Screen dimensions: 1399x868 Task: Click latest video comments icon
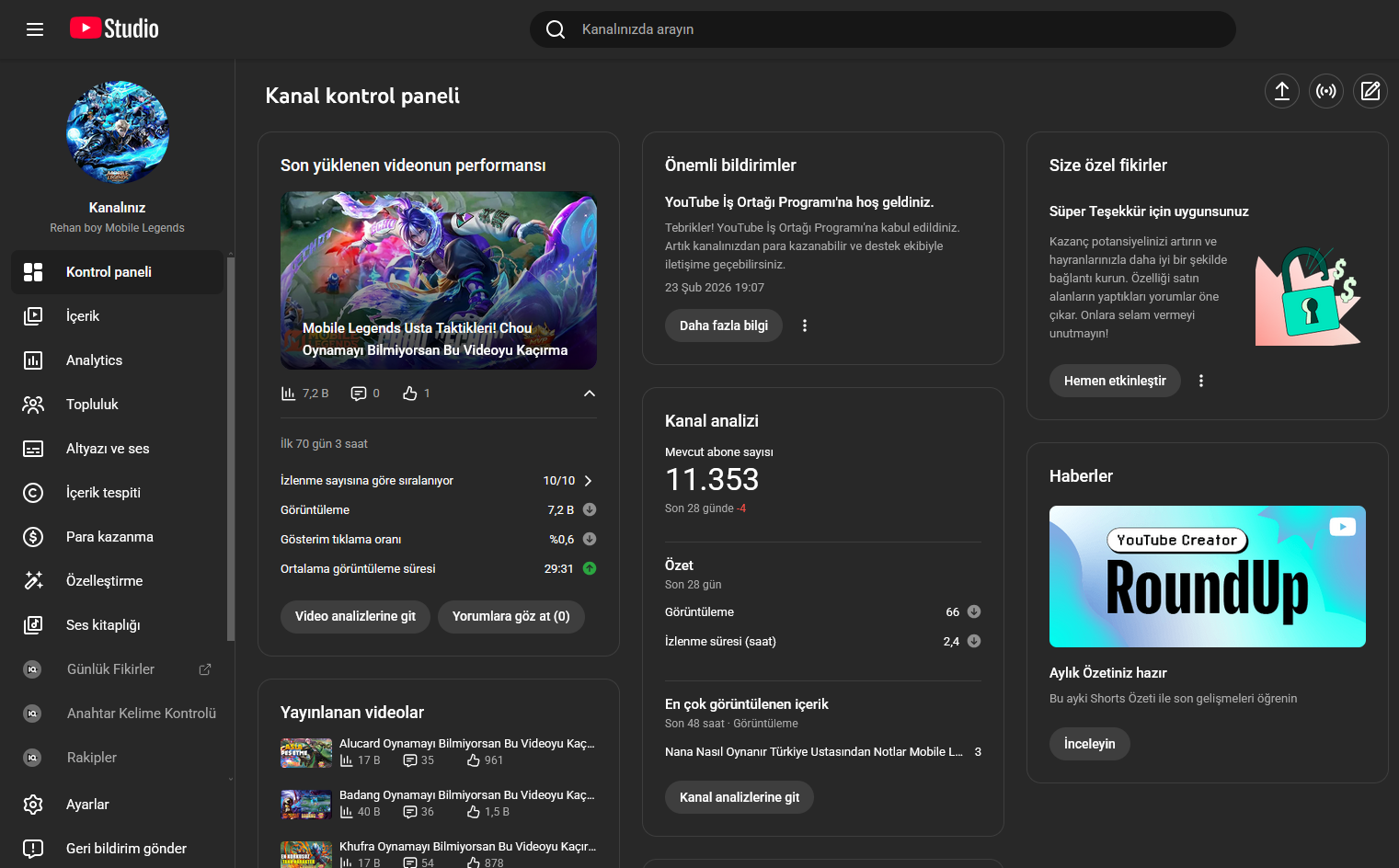tap(359, 394)
